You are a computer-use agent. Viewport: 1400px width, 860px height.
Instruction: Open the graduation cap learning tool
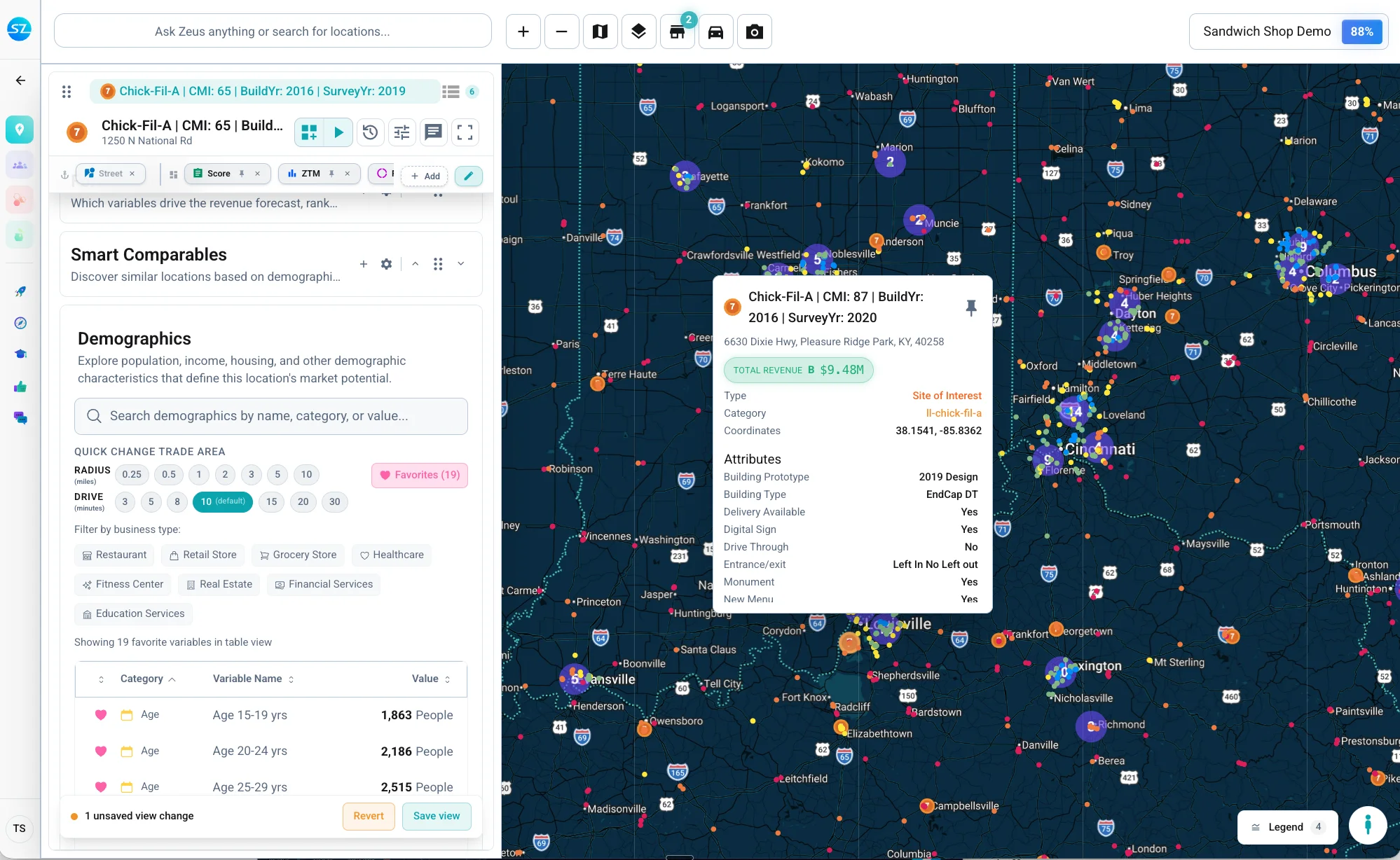(20, 354)
